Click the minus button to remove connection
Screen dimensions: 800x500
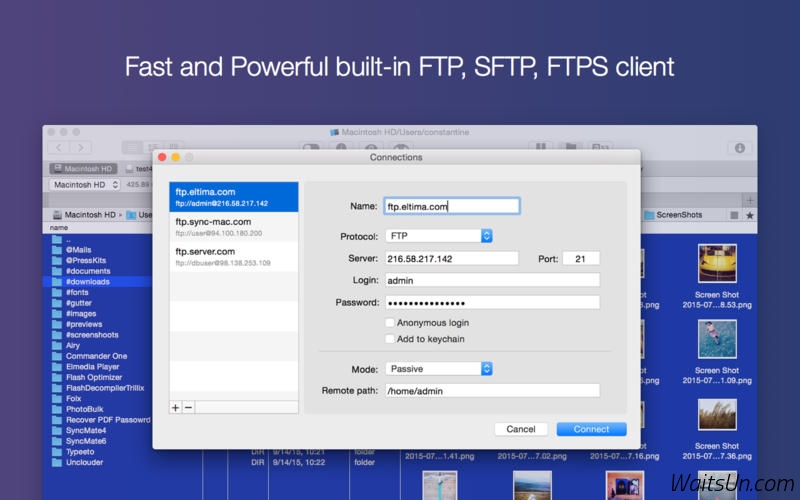[188, 407]
